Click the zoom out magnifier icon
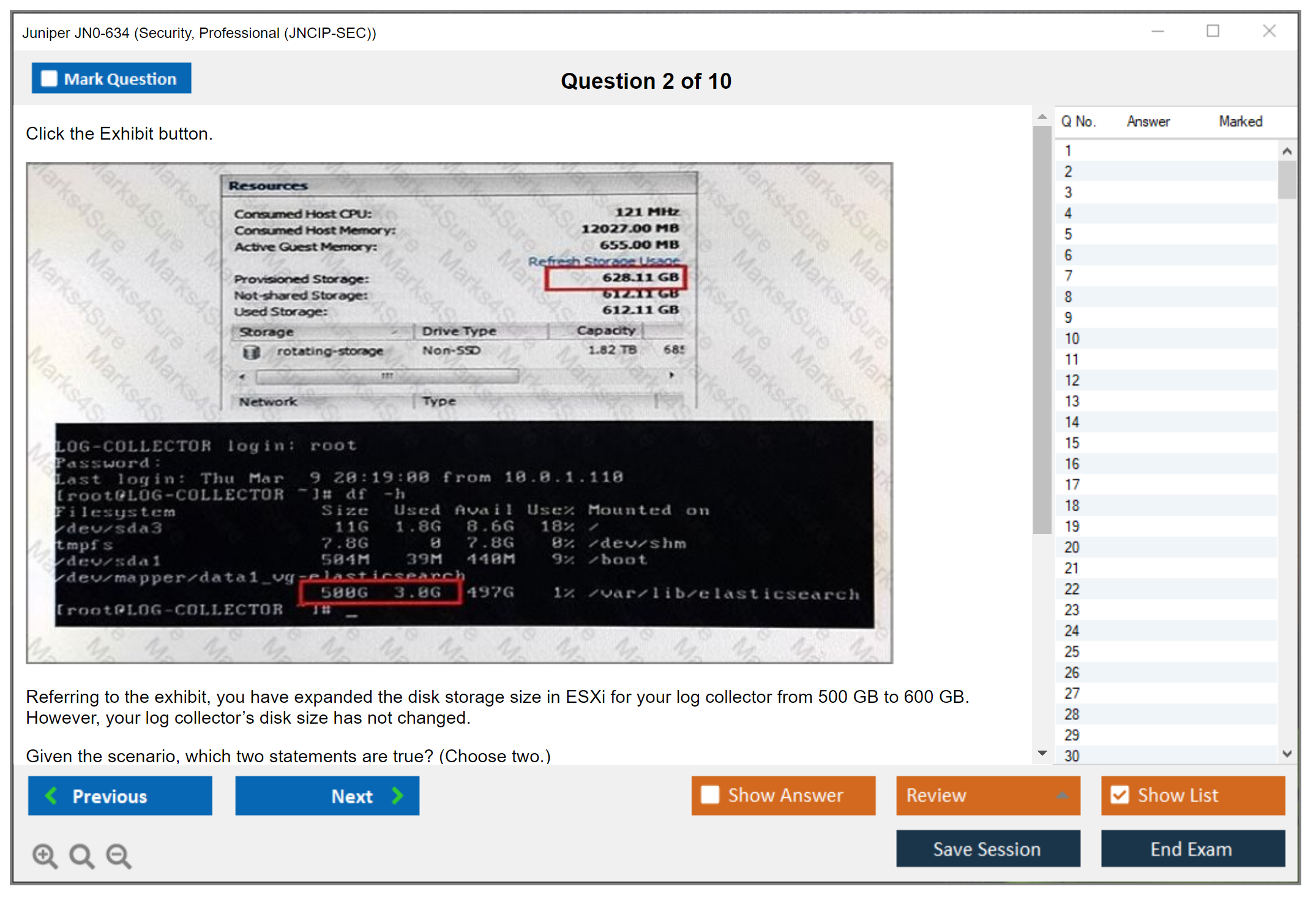This screenshot has height=900, width=1316. 118,855
